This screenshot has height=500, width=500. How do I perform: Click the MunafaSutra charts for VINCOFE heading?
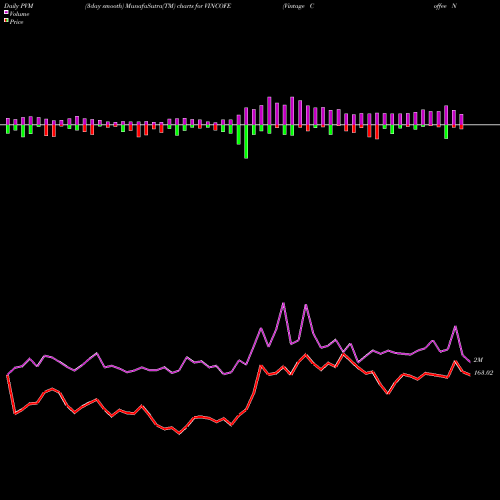pos(158,6)
